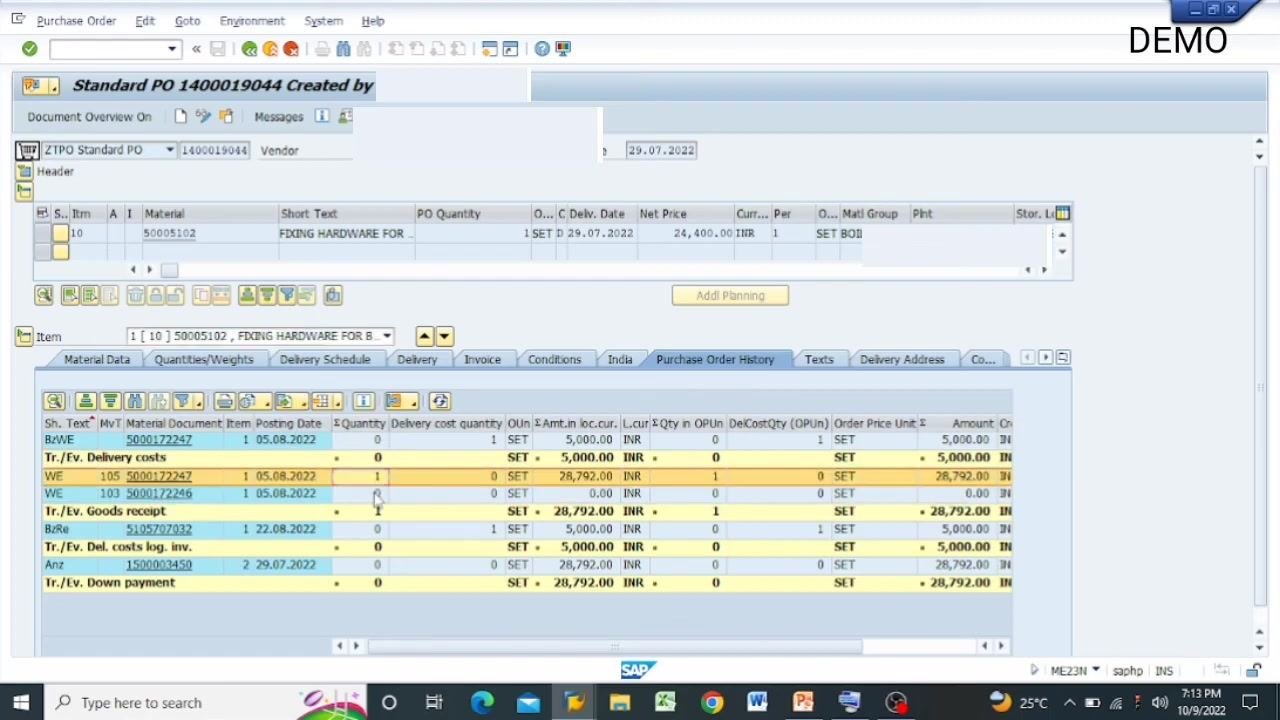Click the PO history Details magnifier icon

point(54,401)
